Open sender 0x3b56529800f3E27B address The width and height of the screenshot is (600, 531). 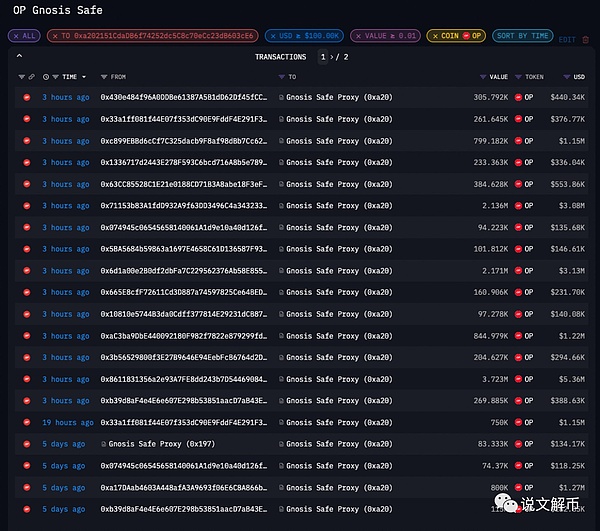(x=184, y=357)
